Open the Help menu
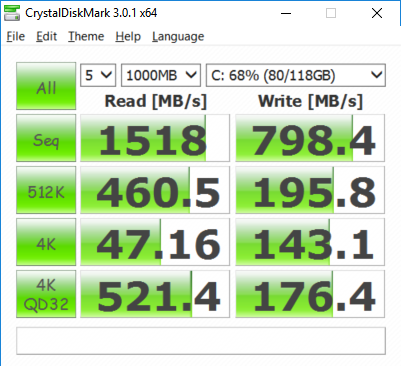Viewport: 401px width, 366px height. coord(128,36)
